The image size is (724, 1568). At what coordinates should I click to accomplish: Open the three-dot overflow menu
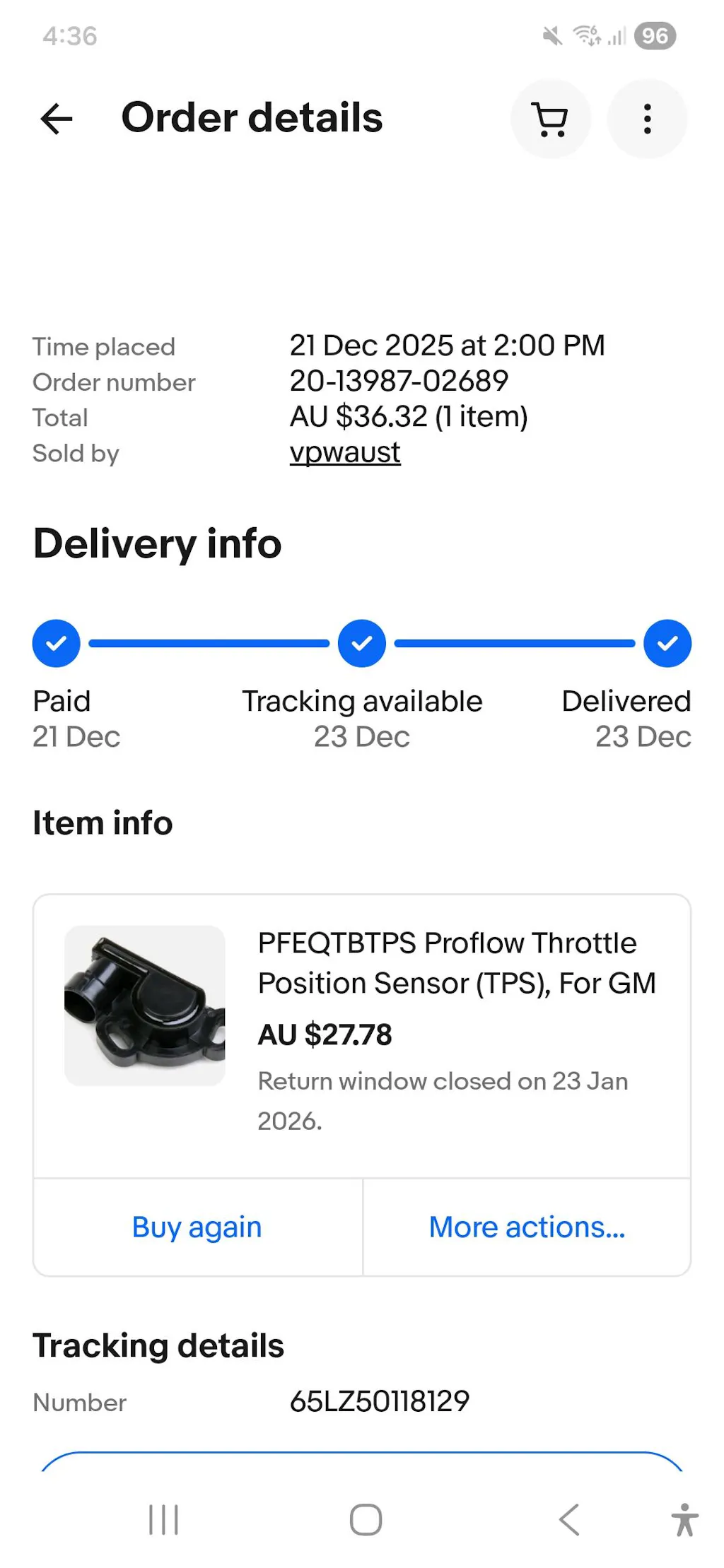(647, 119)
